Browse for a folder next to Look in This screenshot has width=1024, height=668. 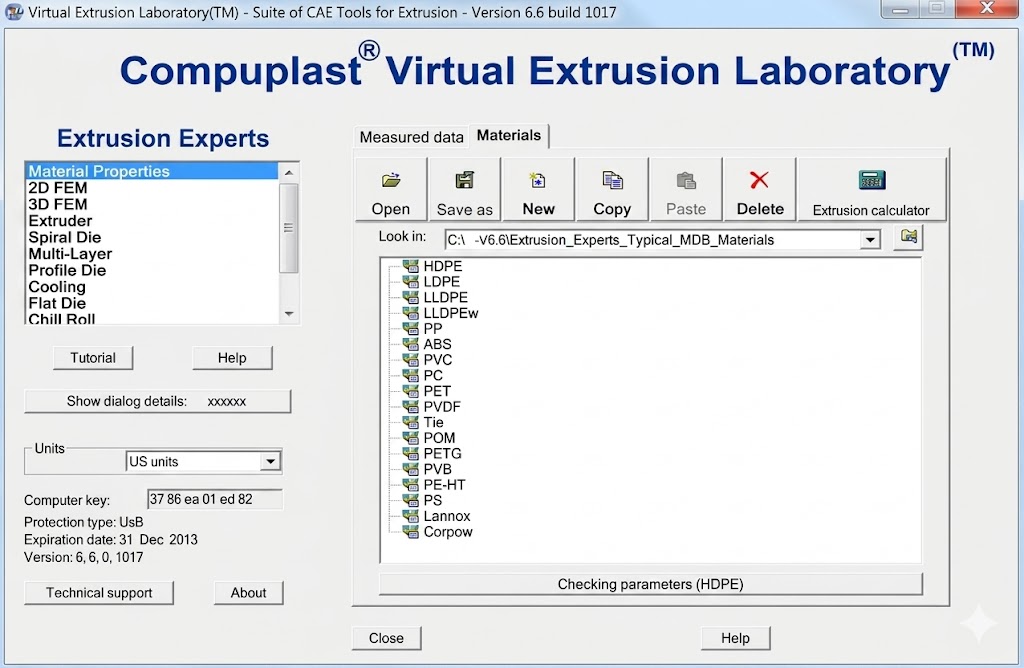coord(908,236)
